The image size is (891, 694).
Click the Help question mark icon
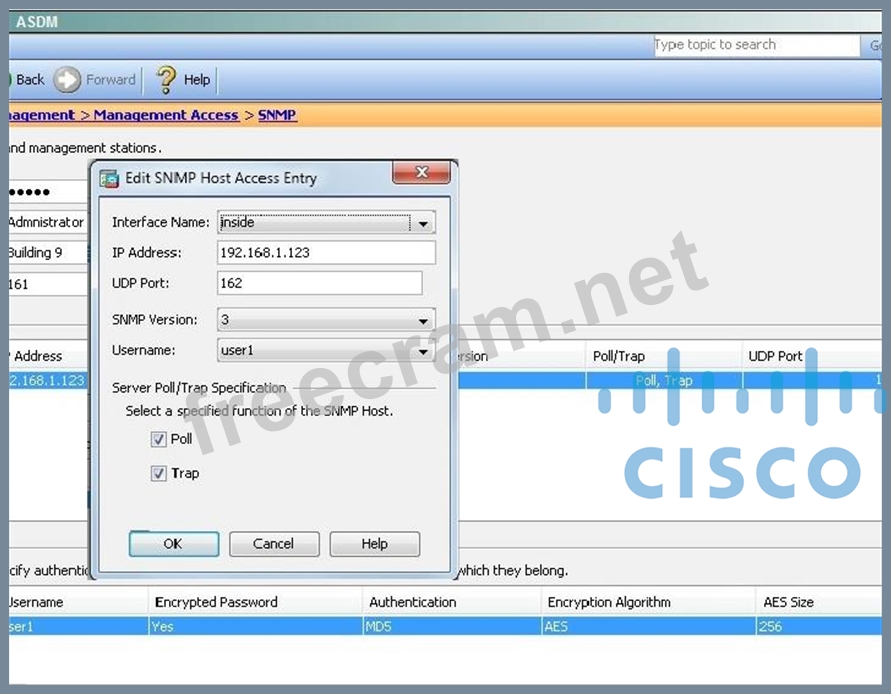click(166, 80)
